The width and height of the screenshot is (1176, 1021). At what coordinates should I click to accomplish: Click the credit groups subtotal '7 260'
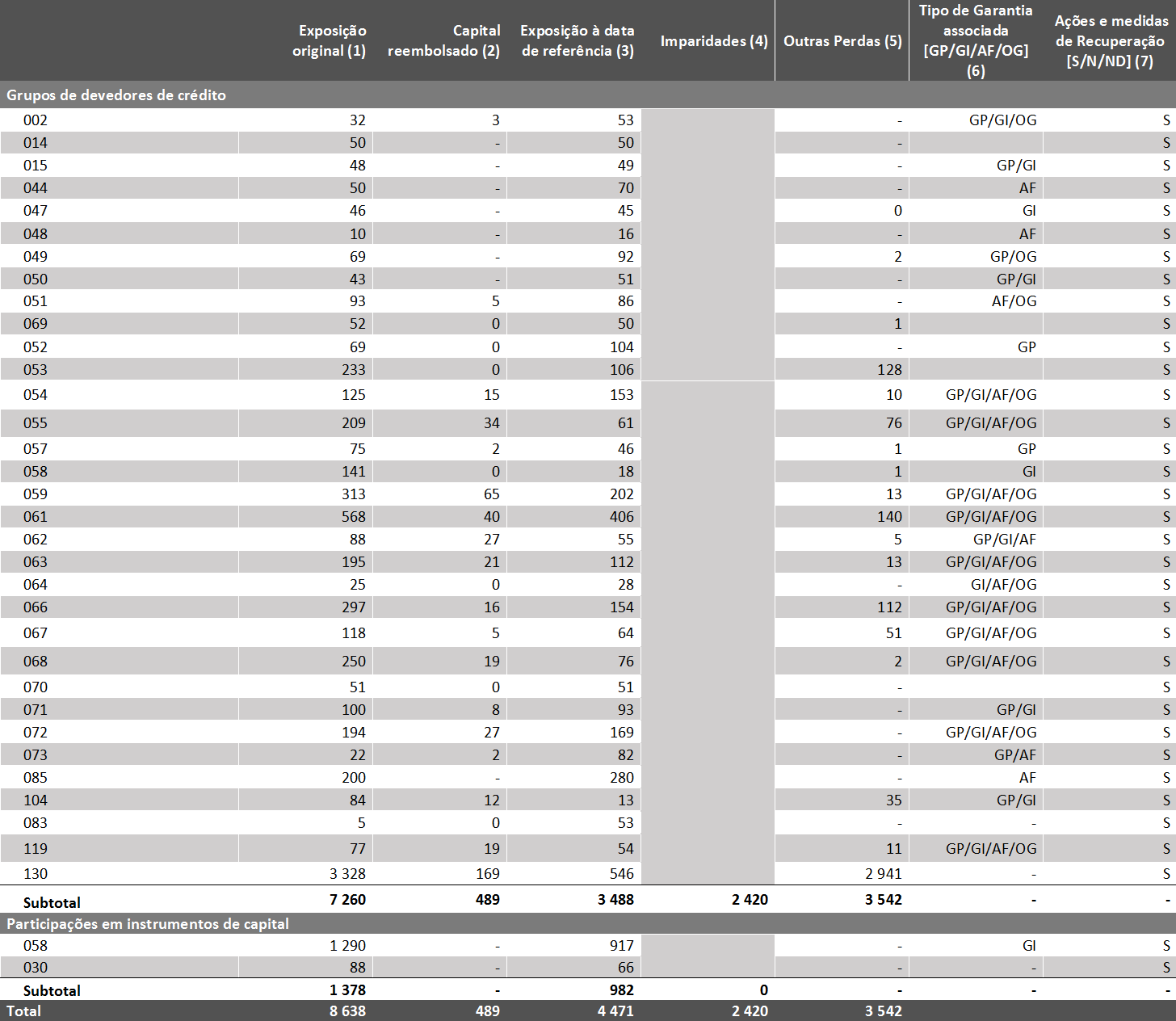pos(347,900)
